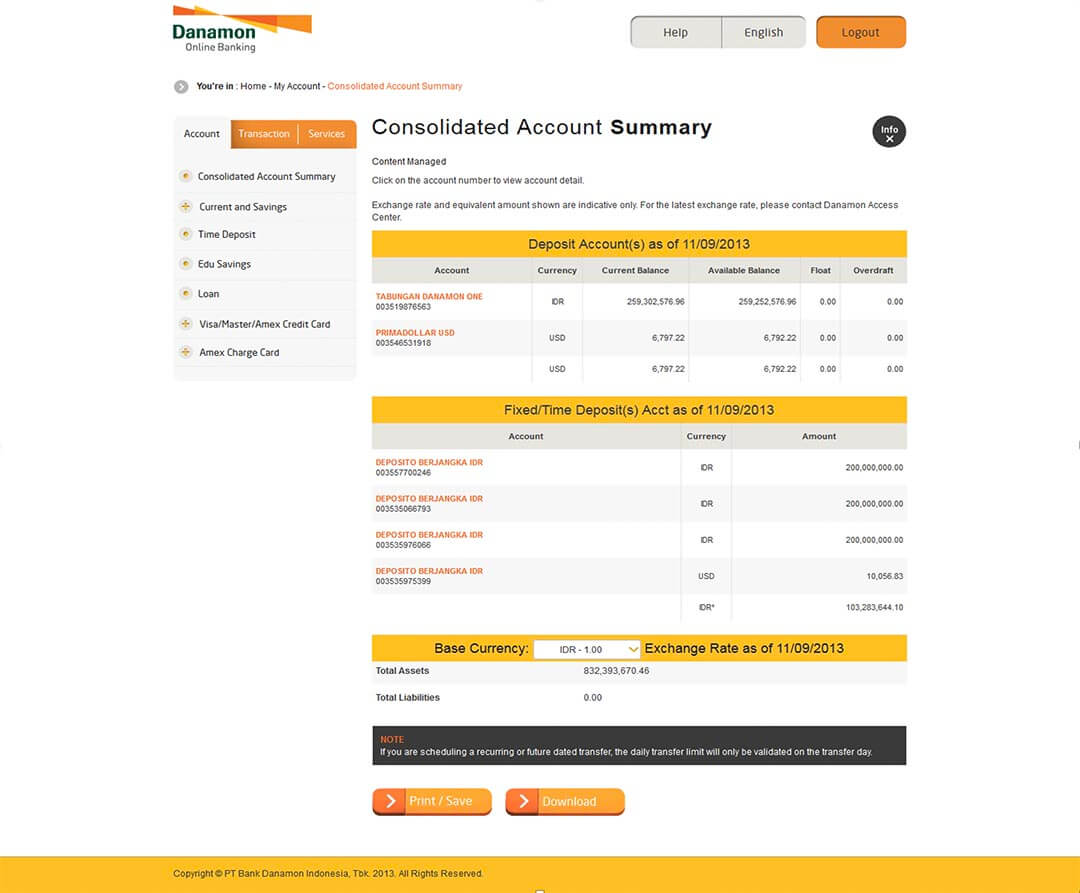Click the icon next to Loan

click(186, 293)
